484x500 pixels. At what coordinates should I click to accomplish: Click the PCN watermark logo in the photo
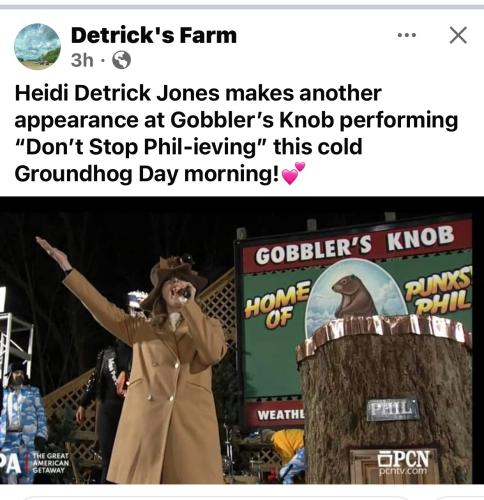click(x=404, y=462)
